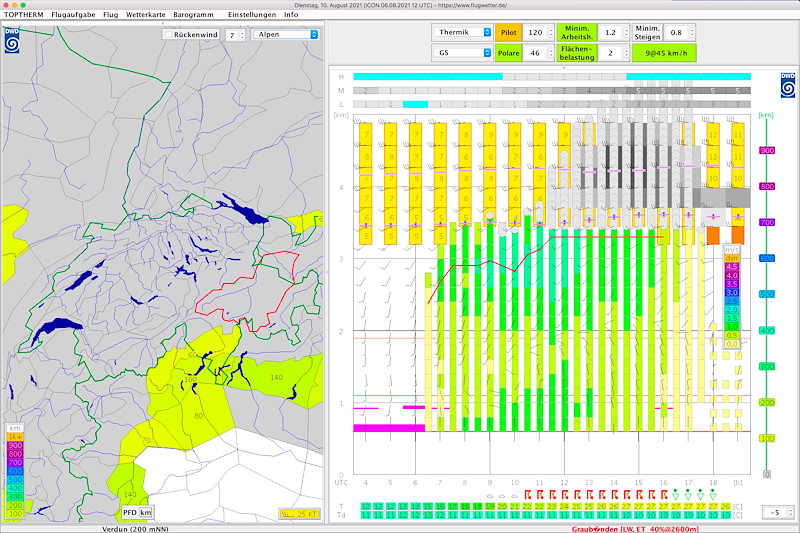Click cloud symbol under hour 10
Image resolution: width=800 pixels, height=533 pixels.
coord(514,496)
